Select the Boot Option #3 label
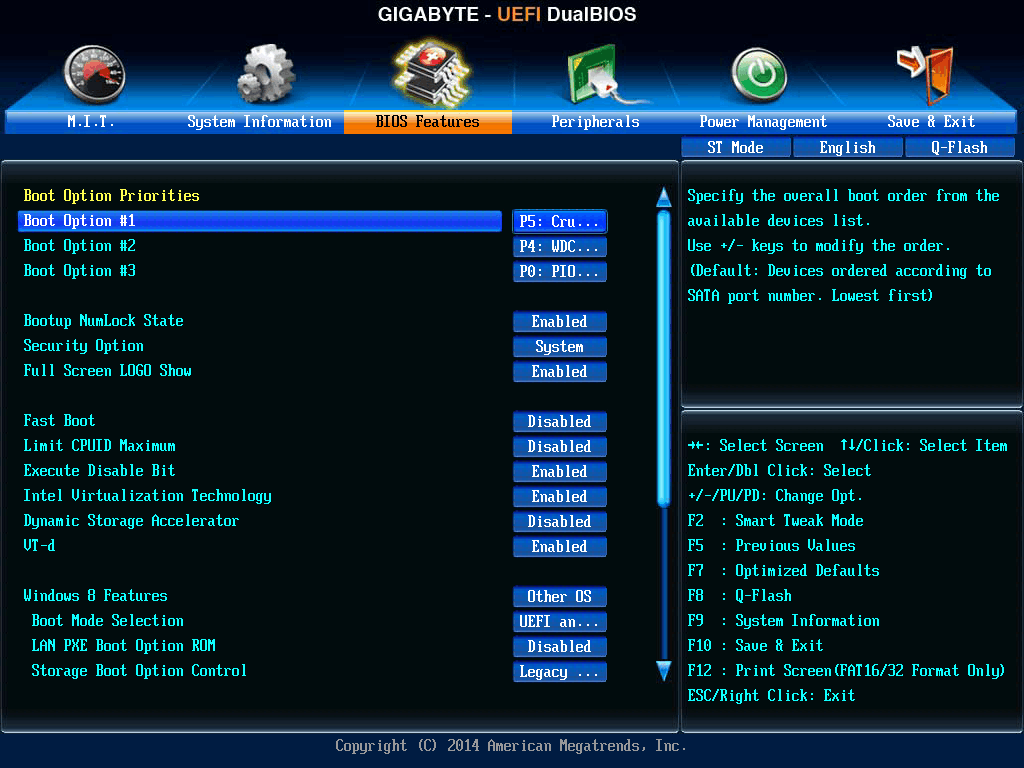Screen dimensions: 1024x768 pos(79,270)
